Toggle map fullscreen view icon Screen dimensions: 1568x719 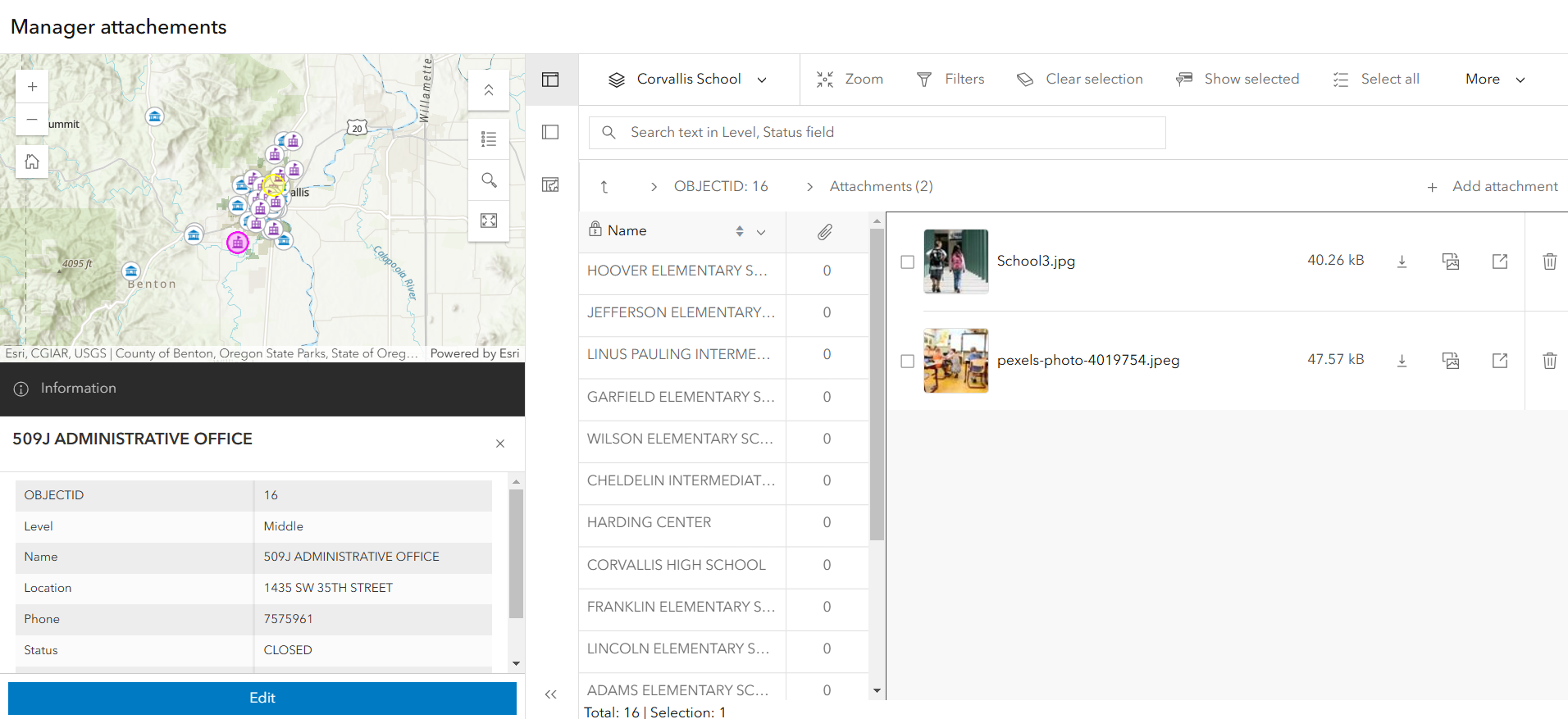coord(489,221)
